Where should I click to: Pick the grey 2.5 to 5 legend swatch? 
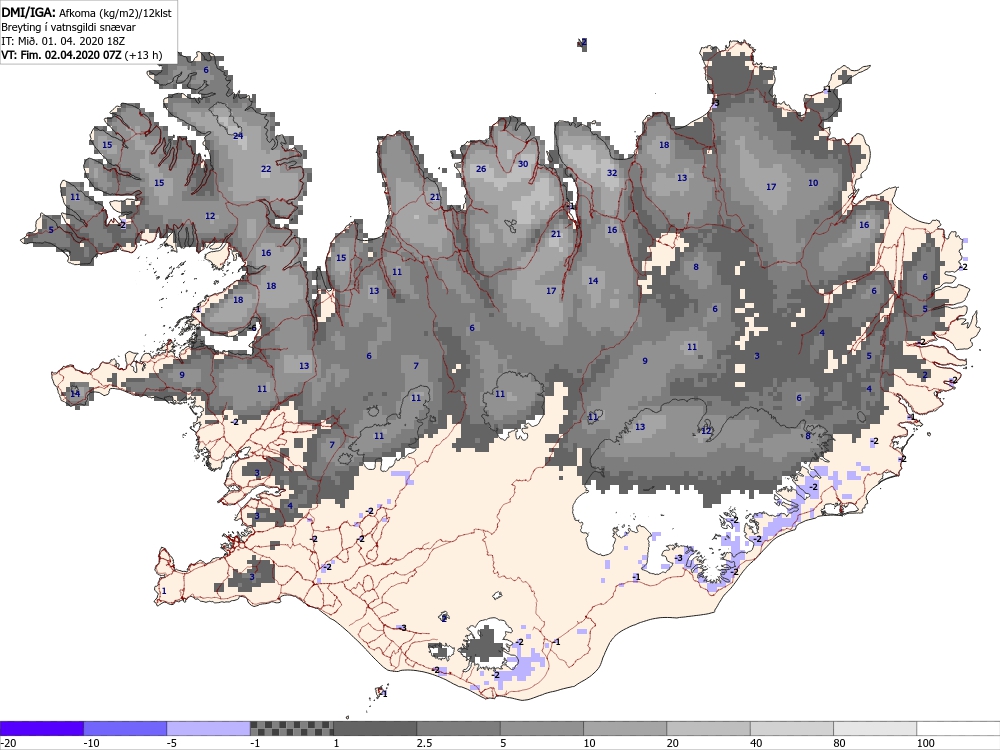[459, 728]
